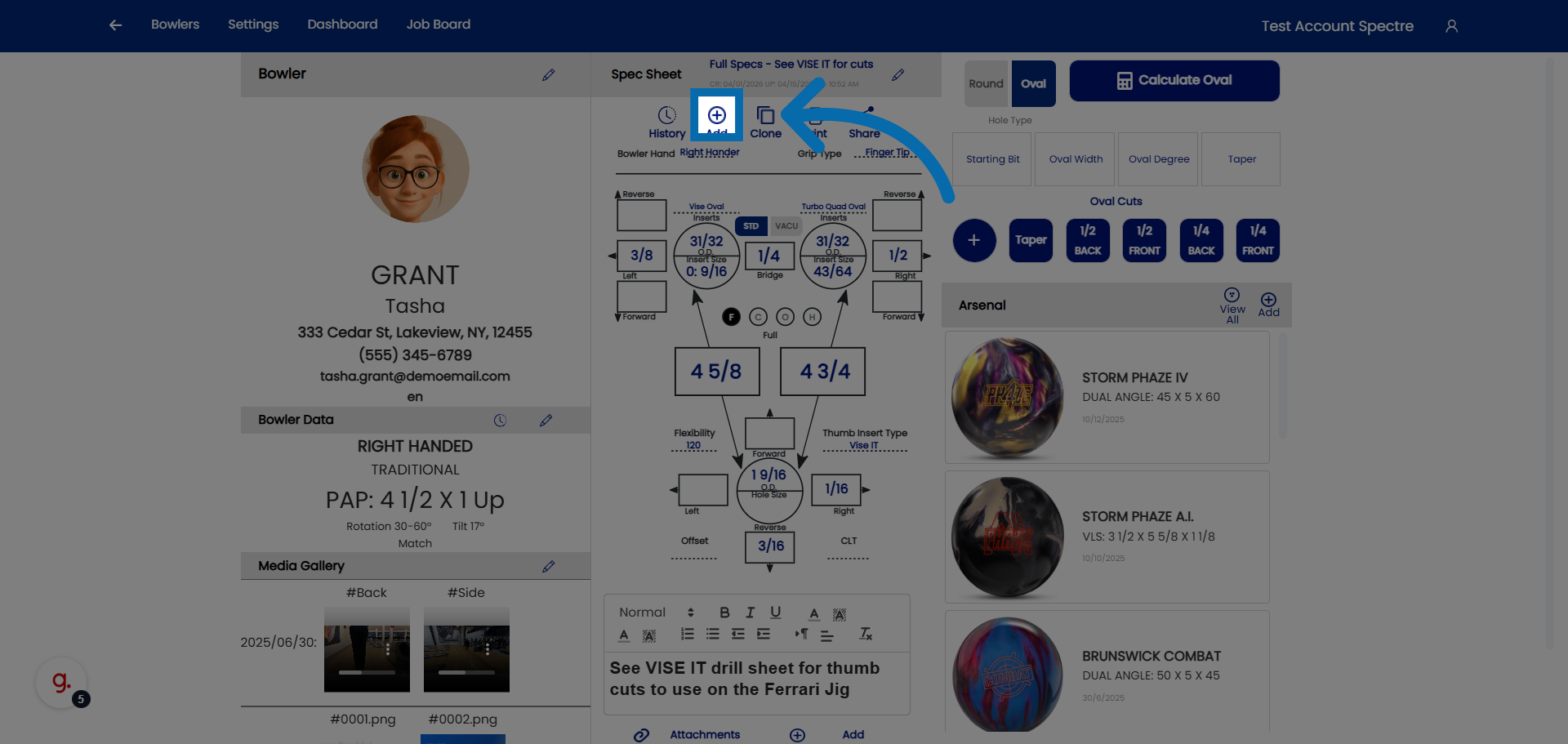Screen dimensions: 1568x744
Task: Insert a numbered list in notes
Action: click(688, 634)
